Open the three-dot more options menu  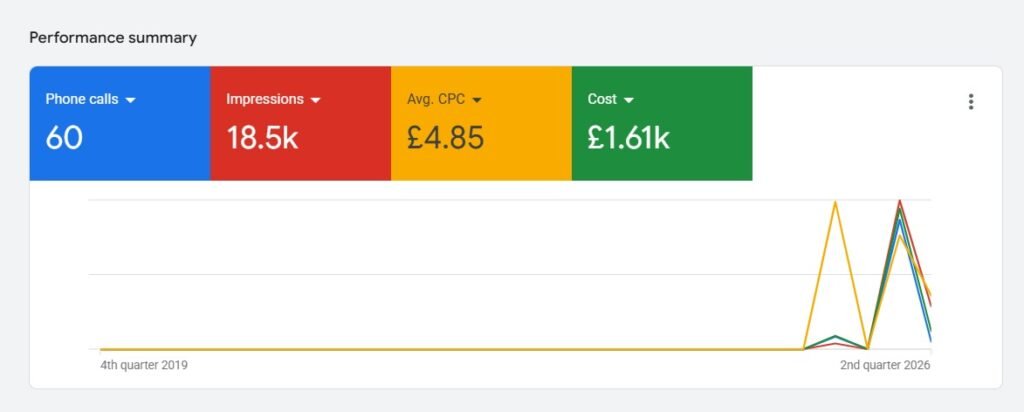pos(971,102)
